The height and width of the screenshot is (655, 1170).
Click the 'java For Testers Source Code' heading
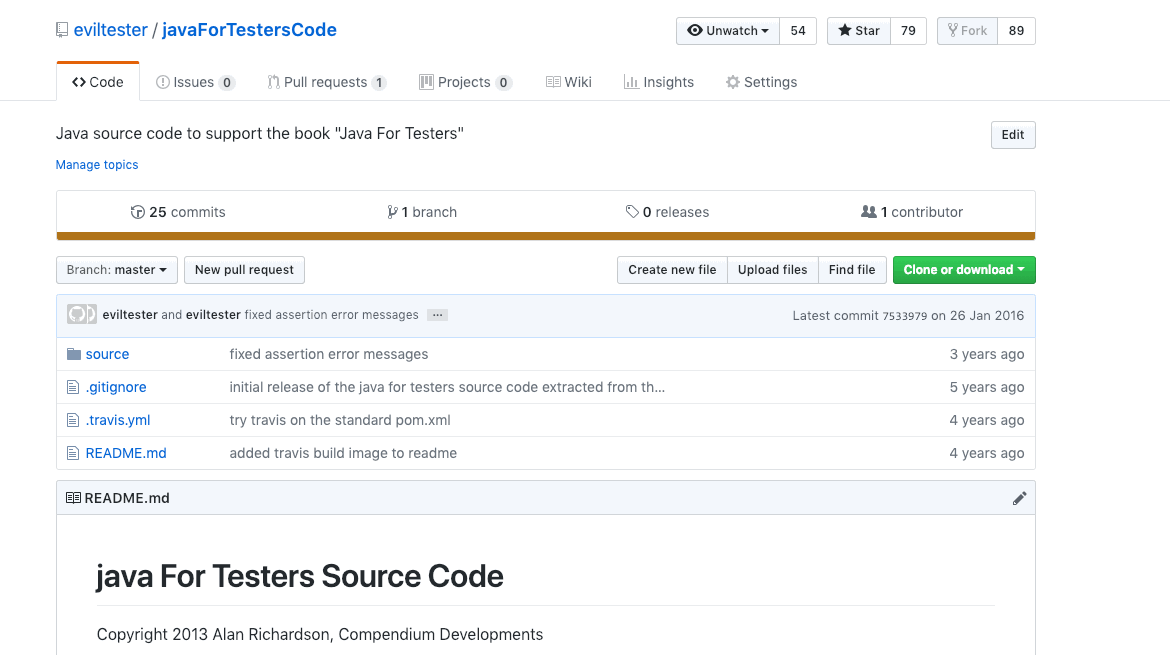click(x=300, y=576)
